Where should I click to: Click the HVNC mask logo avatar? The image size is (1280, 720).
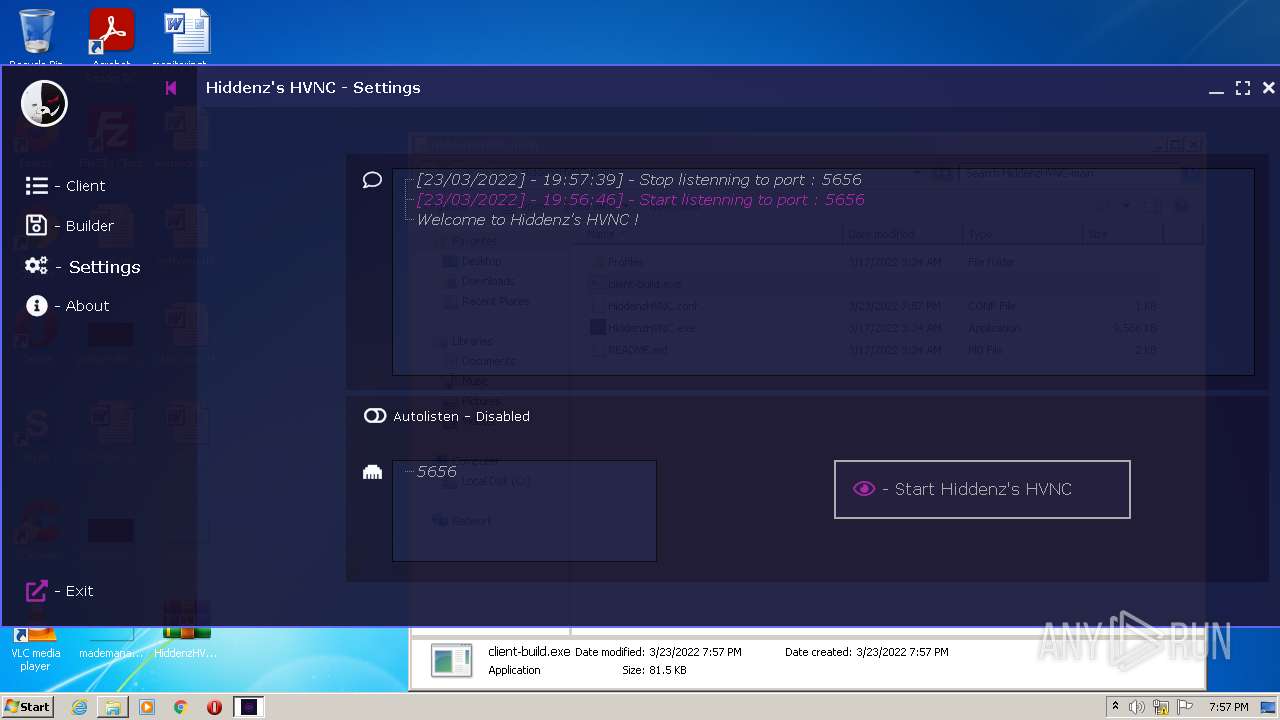coord(44,103)
